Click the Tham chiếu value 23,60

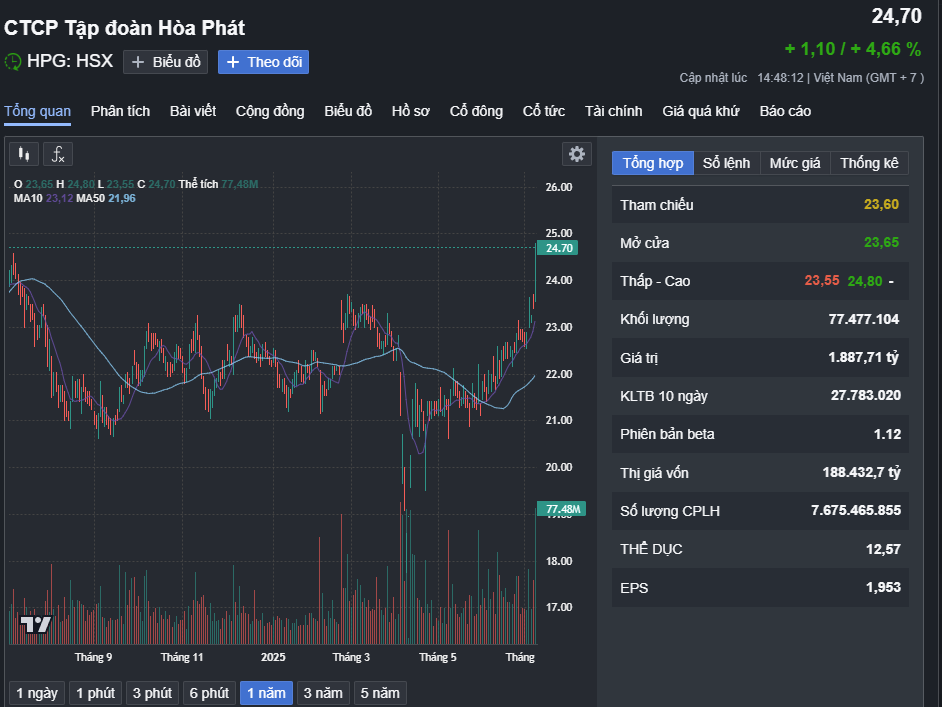click(881, 204)
